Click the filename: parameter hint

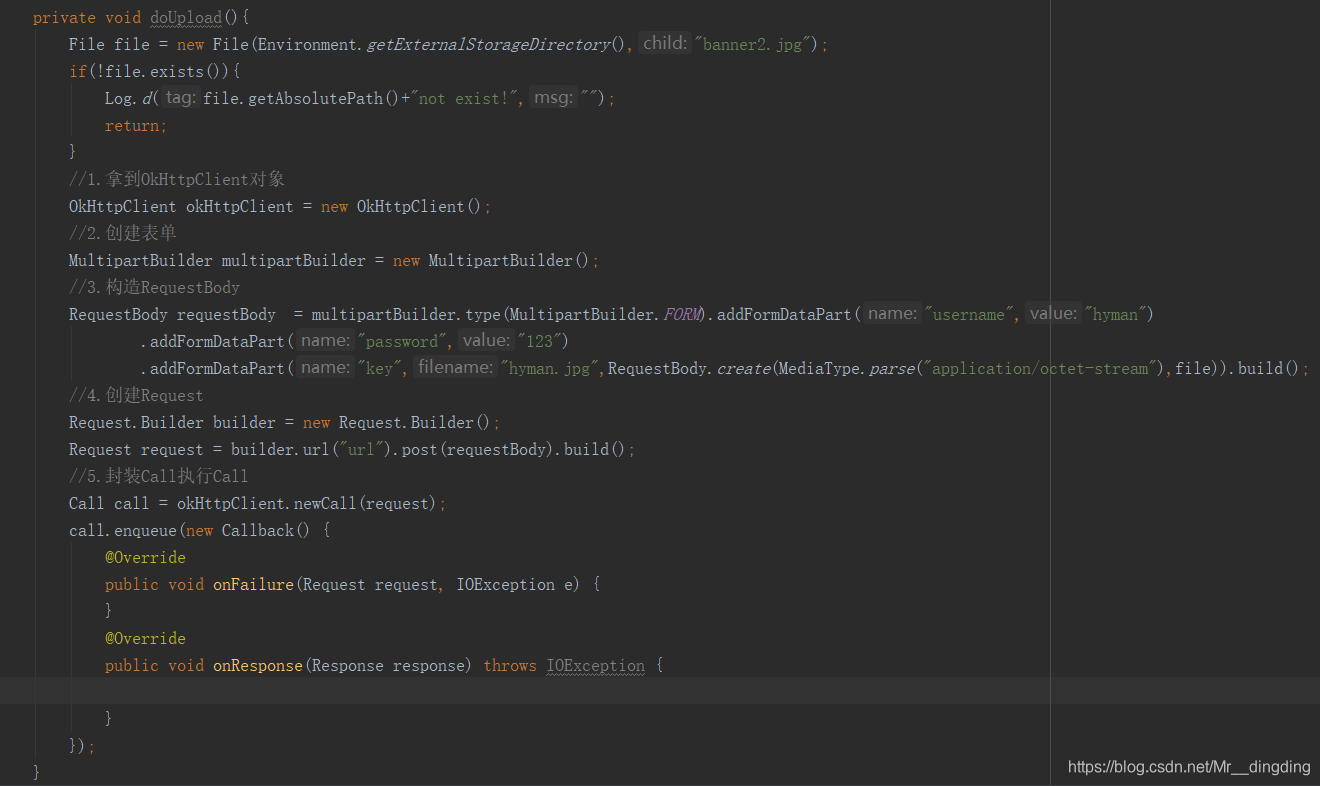pyautogui.click(x=455, y=368)
